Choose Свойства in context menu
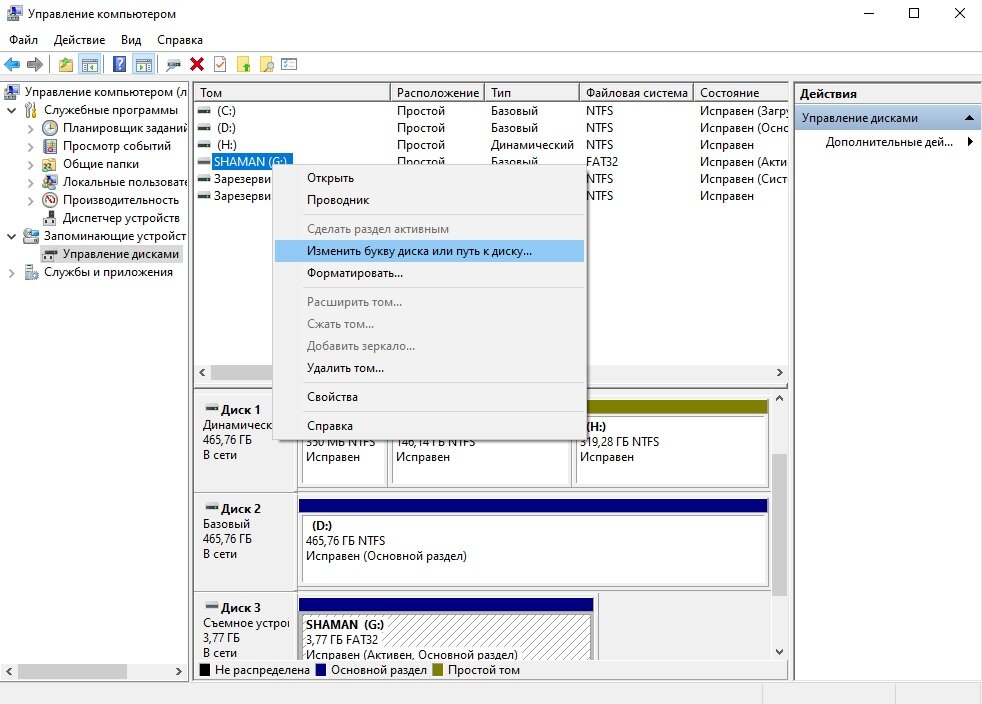 (430, 397)
